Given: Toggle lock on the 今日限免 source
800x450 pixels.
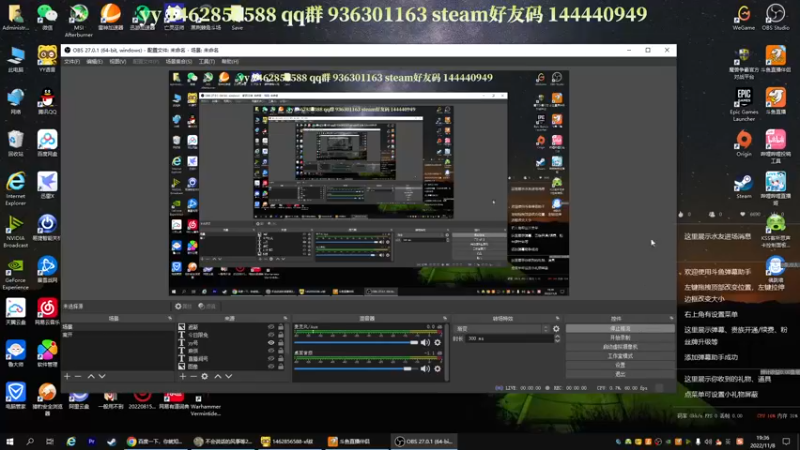Looking at the screenshot, I should point(281,335).
